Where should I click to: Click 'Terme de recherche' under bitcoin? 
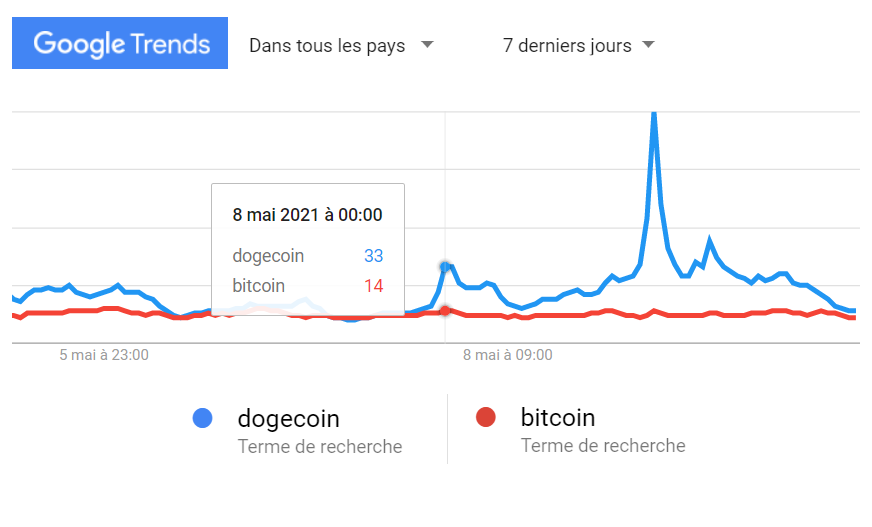coord(603,445)
